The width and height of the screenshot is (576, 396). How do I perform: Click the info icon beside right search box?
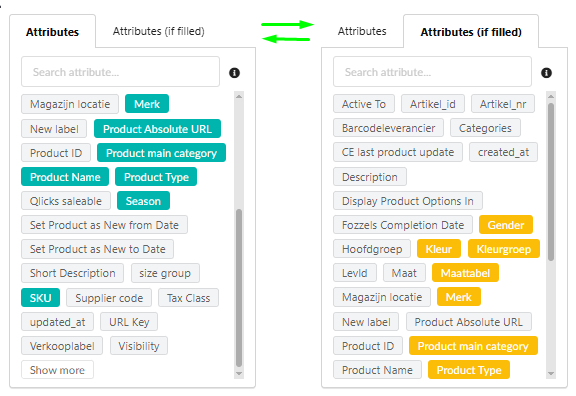546,73
